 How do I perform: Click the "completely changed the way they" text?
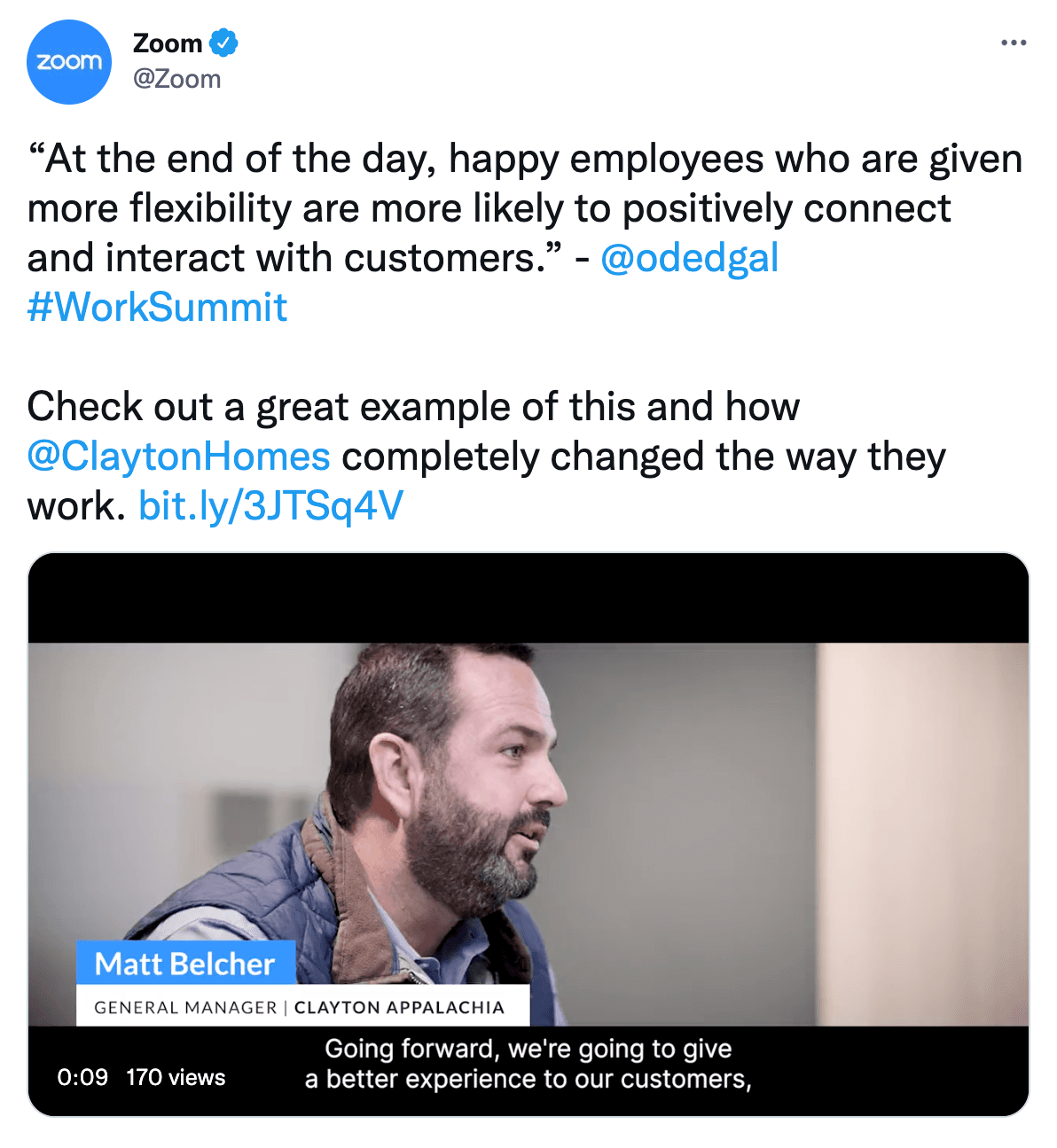point(644,457)
